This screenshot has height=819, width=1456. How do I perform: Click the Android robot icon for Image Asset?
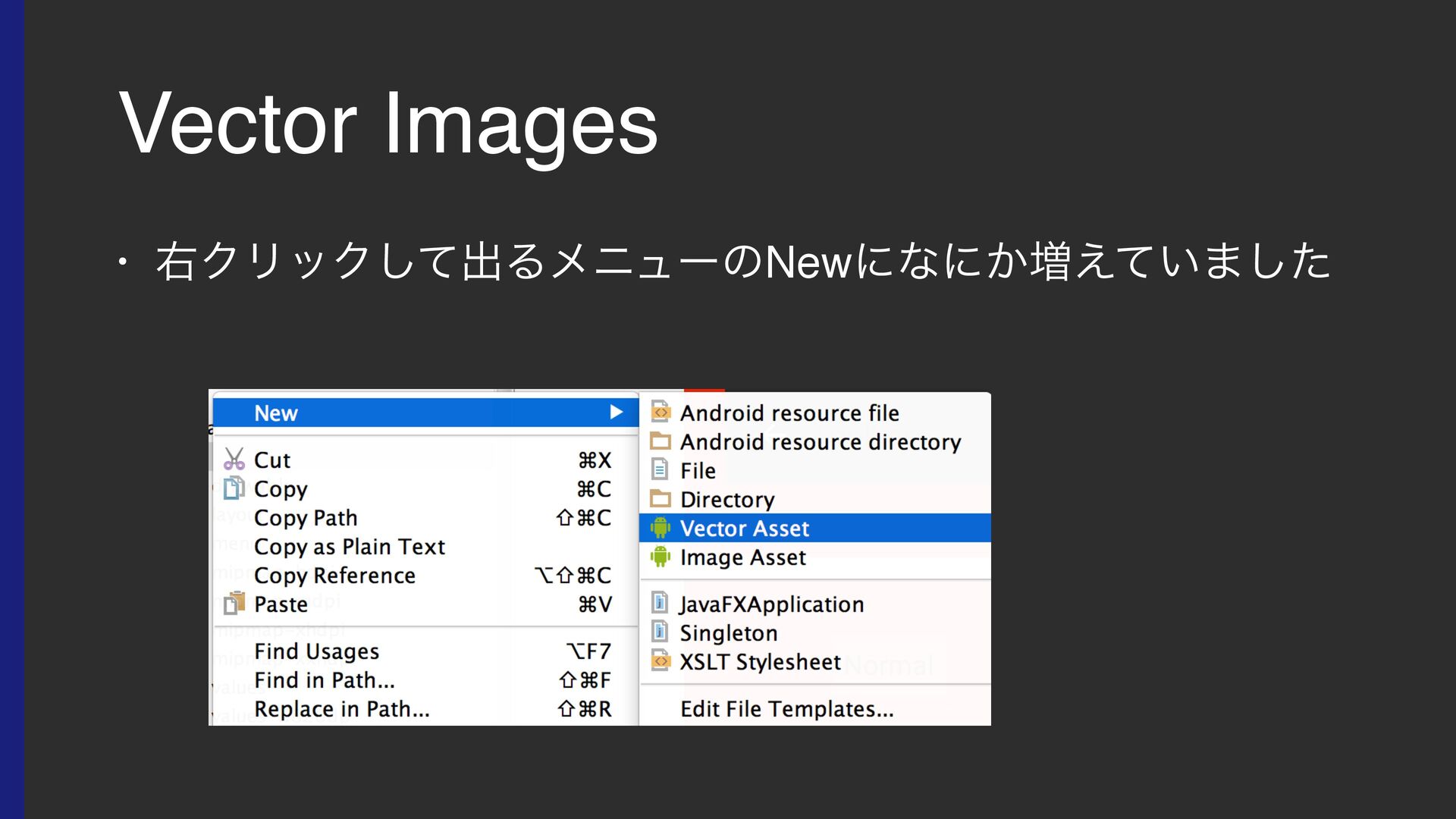click(661, 556)
